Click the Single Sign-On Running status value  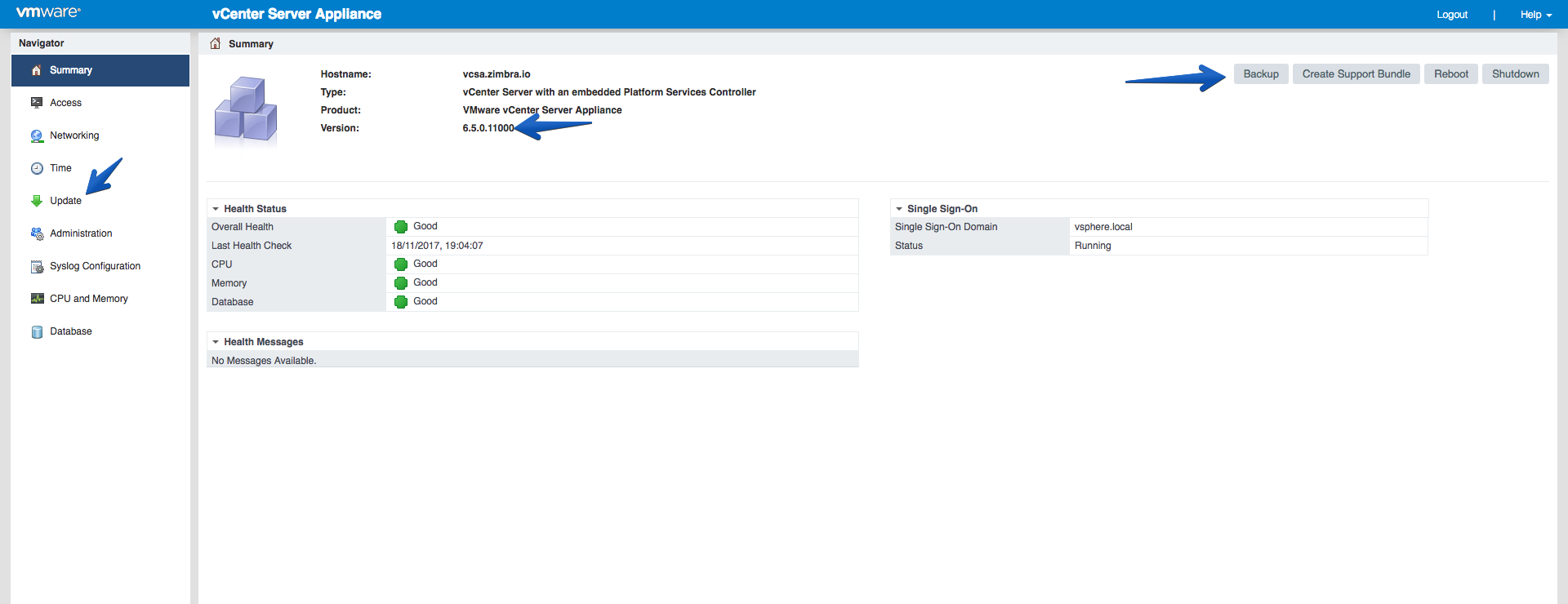pyautogui.click(x=1093, y=246)
